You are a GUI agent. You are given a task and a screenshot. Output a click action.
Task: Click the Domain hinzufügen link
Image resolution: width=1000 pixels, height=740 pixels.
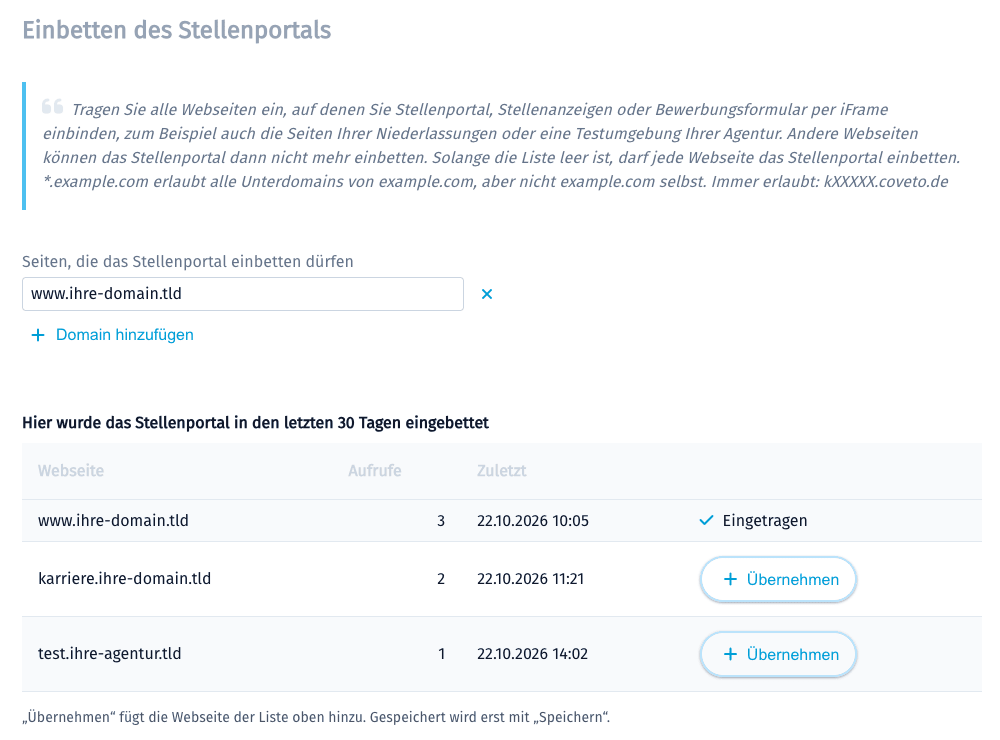tap(112, 335)
